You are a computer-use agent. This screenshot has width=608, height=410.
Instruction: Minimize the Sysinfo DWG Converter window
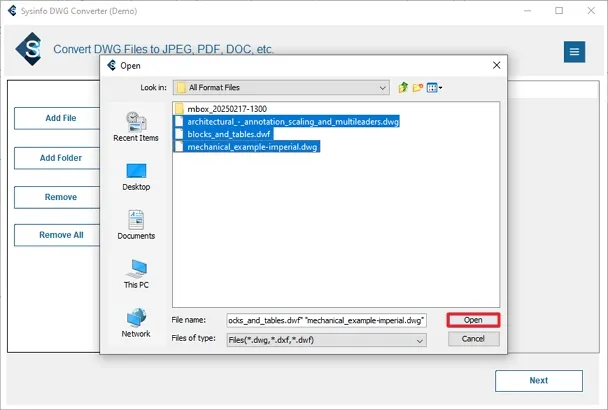pos(527,10)
